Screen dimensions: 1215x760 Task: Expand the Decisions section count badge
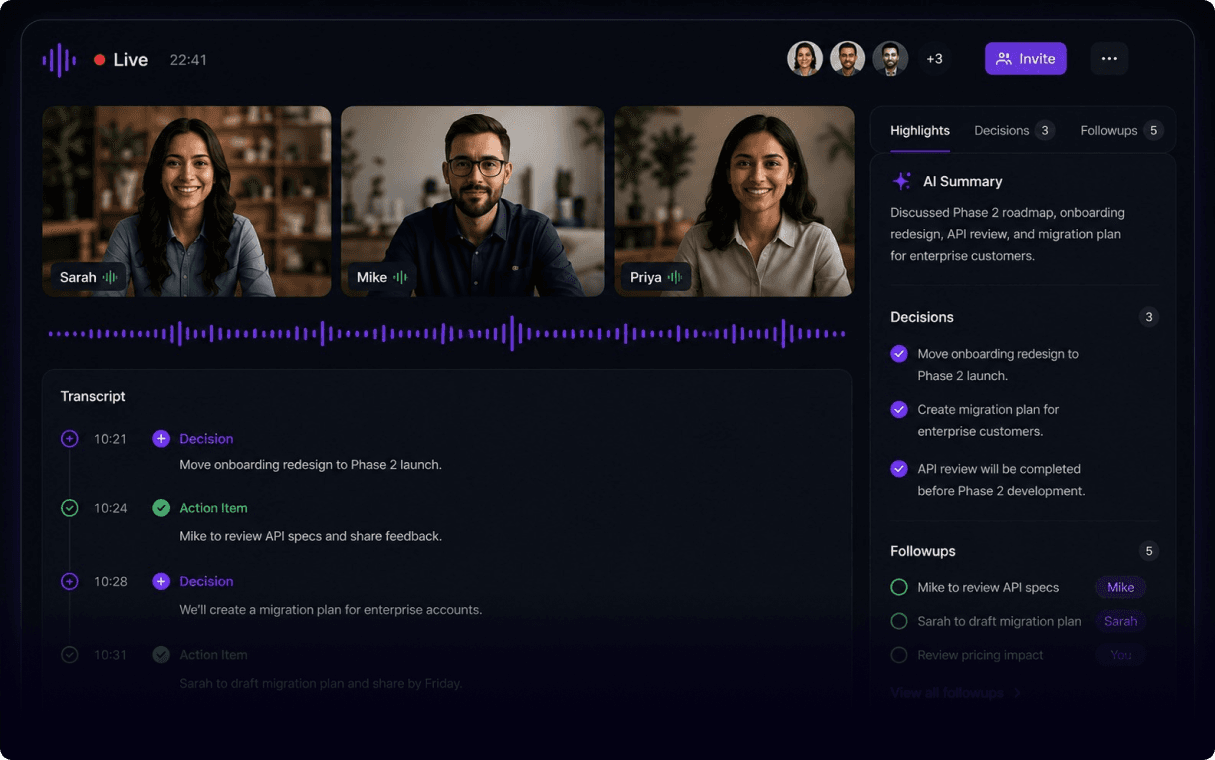click(1149, 317)
